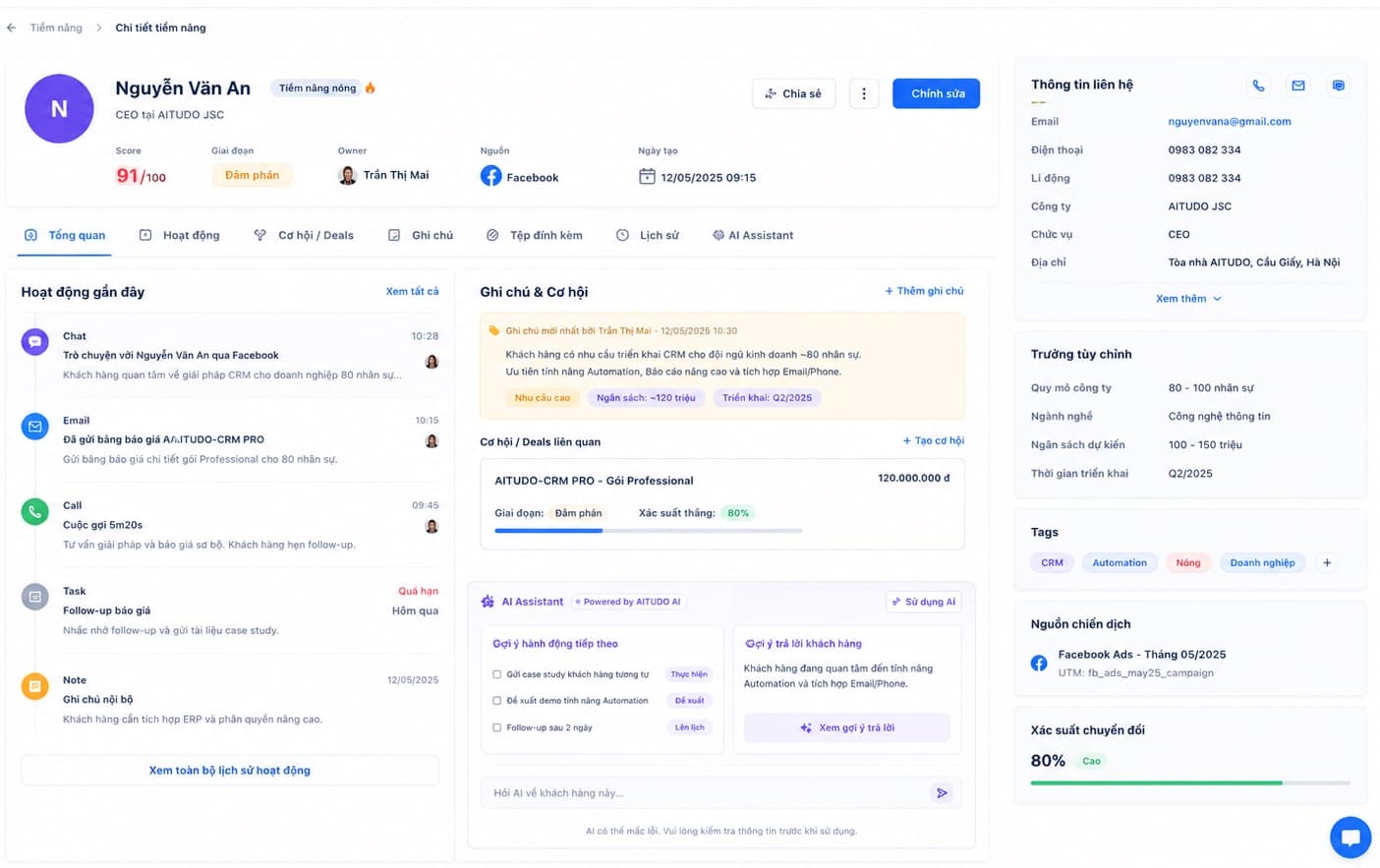Click the fire icon beside Tiềm năng nóng

[371, 87]
